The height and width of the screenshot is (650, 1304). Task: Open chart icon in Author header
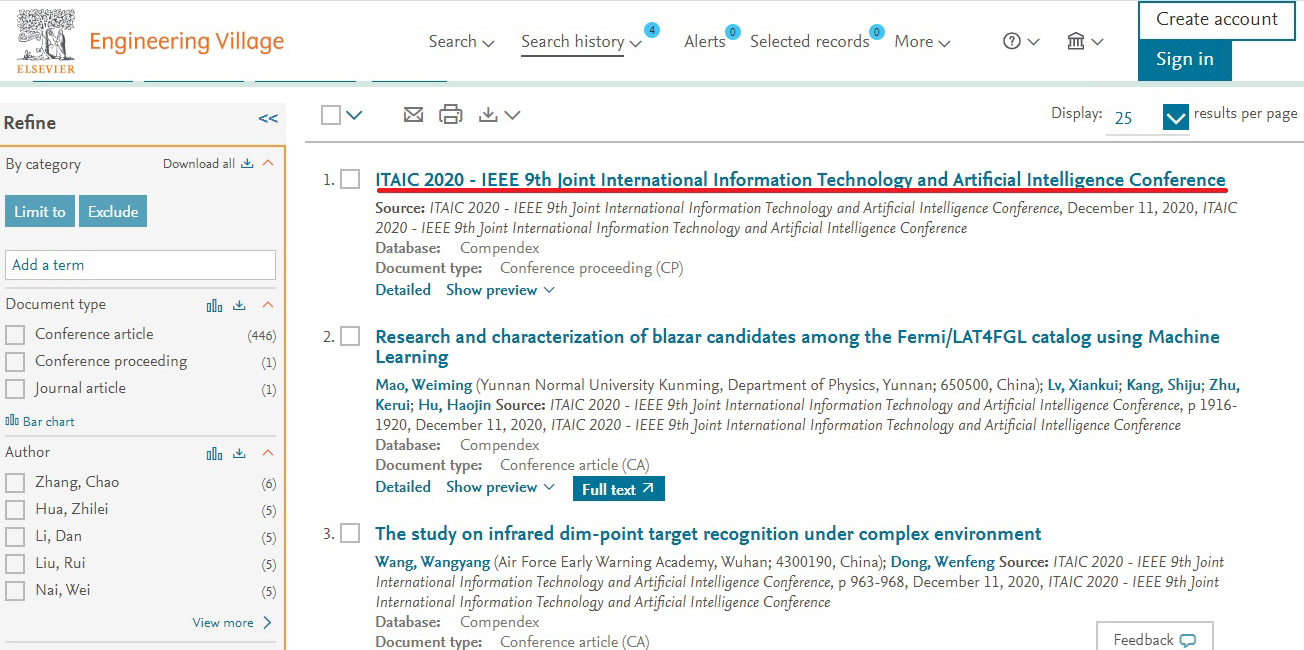(x=214, y=453)
